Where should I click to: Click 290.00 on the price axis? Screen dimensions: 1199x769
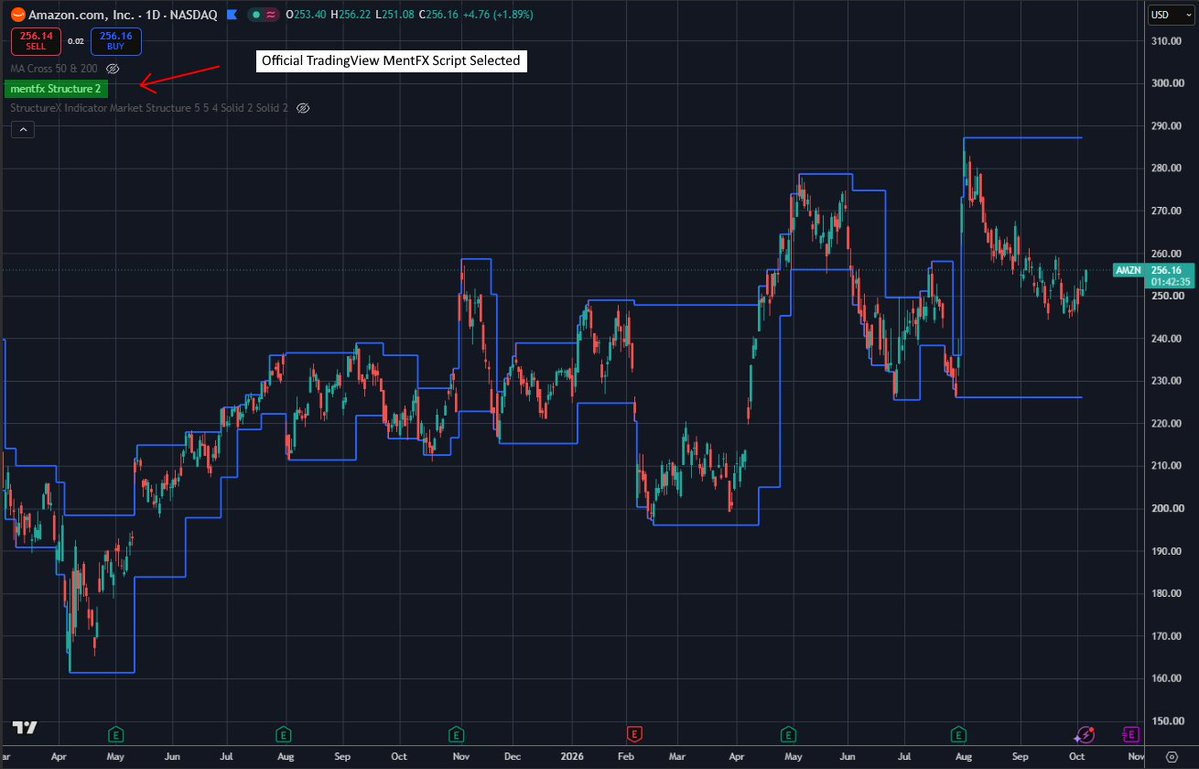1166,126
